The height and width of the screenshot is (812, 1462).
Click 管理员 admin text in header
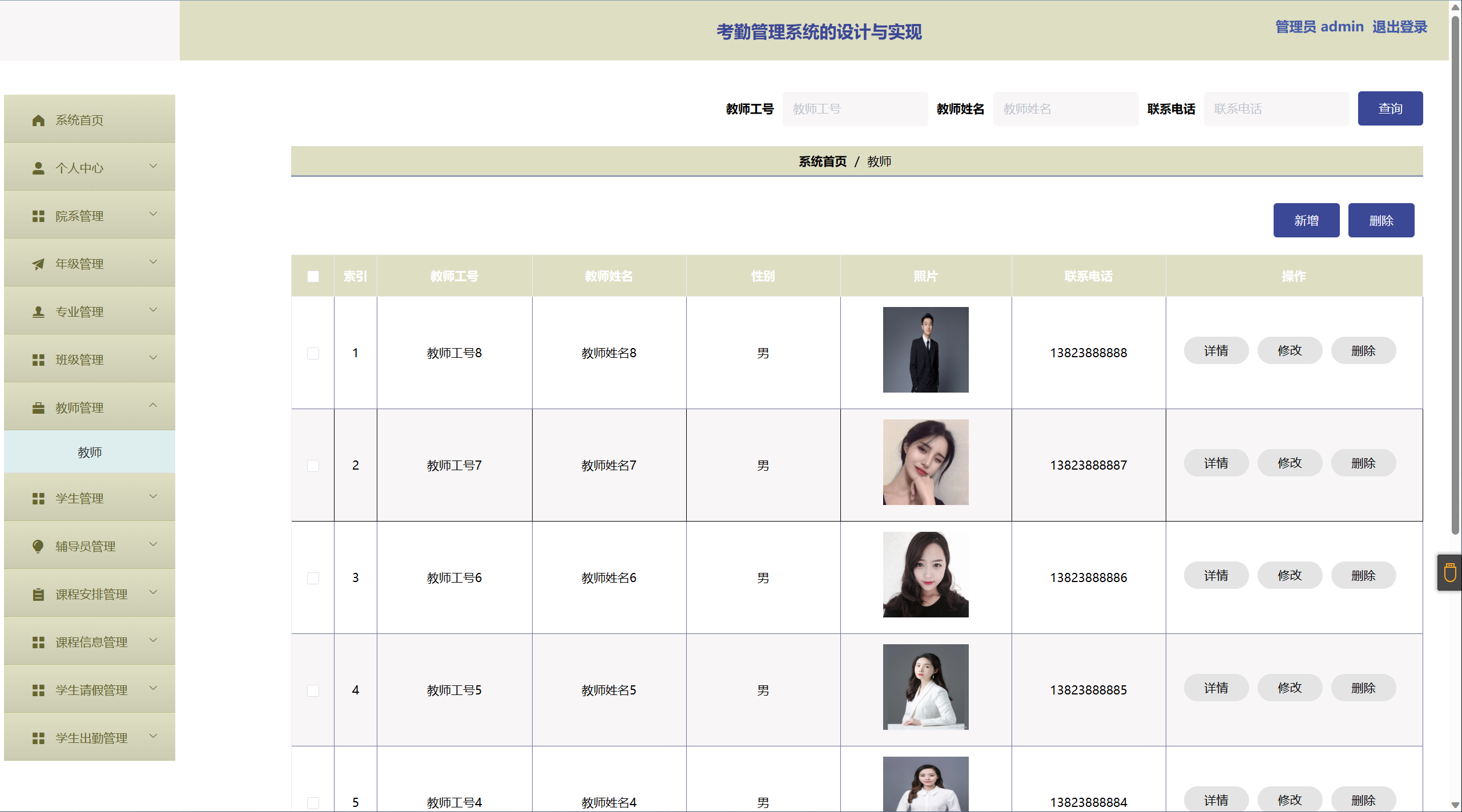point(1319,27)
